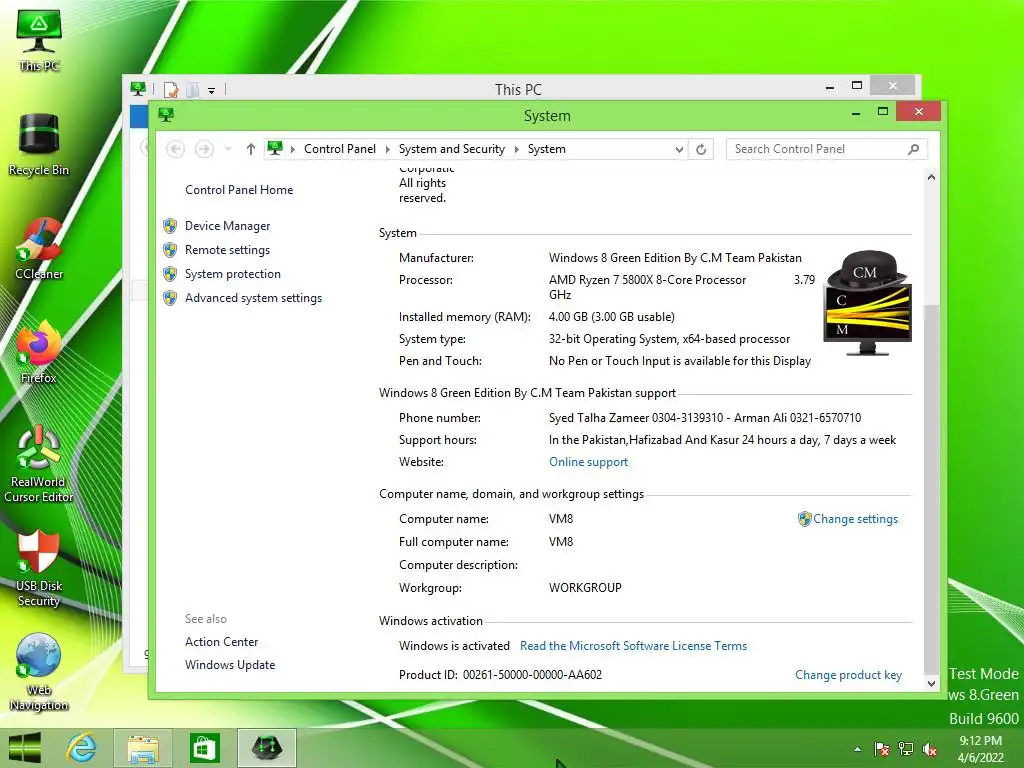Expand the System and Security breadcrumb arrow
The width and height of the screenshot is (1024, 768).
516,149
